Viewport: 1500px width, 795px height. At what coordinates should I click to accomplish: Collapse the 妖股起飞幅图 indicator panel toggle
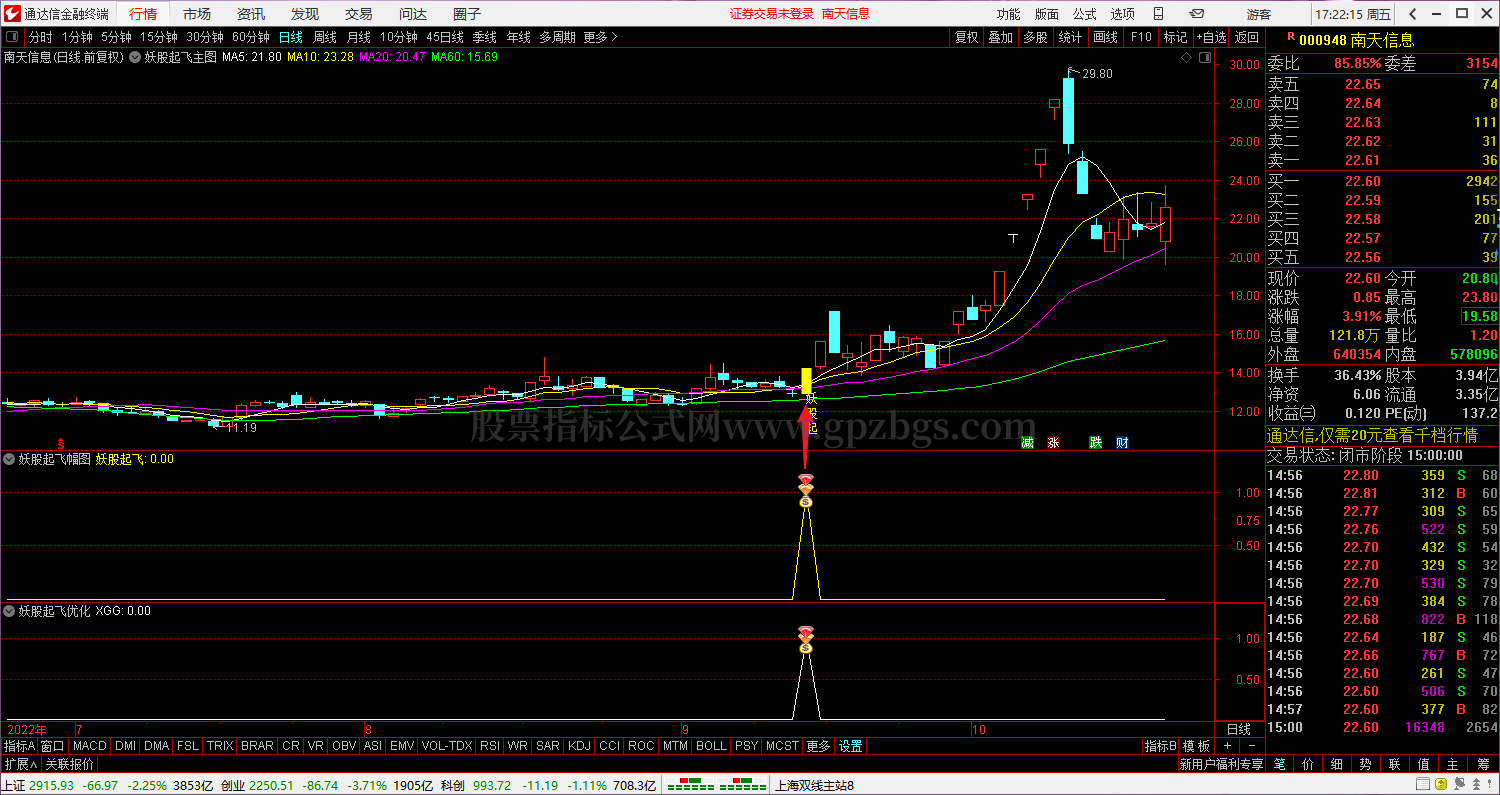[10, 459]
